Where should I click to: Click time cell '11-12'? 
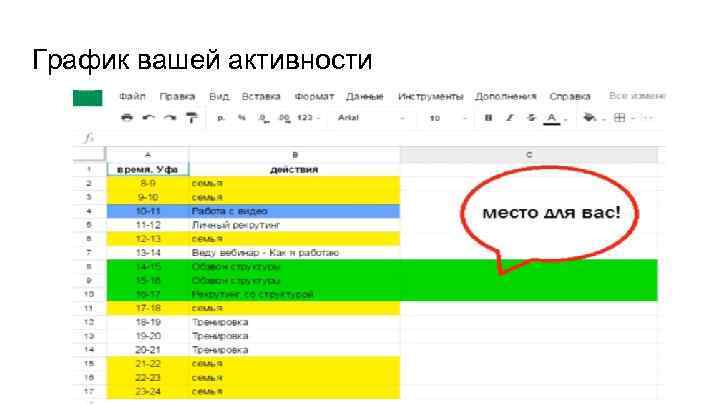[148, 225]
